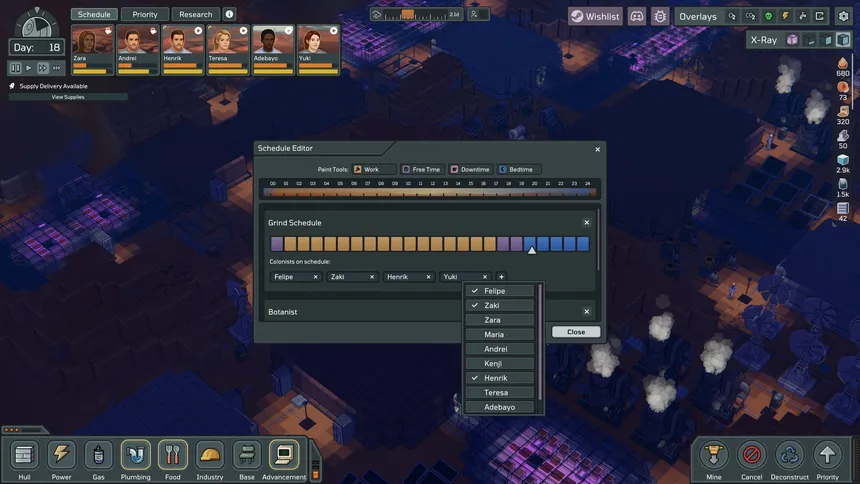Open the Discord link icon
The image size is (860, 484).
click(637, 16)
